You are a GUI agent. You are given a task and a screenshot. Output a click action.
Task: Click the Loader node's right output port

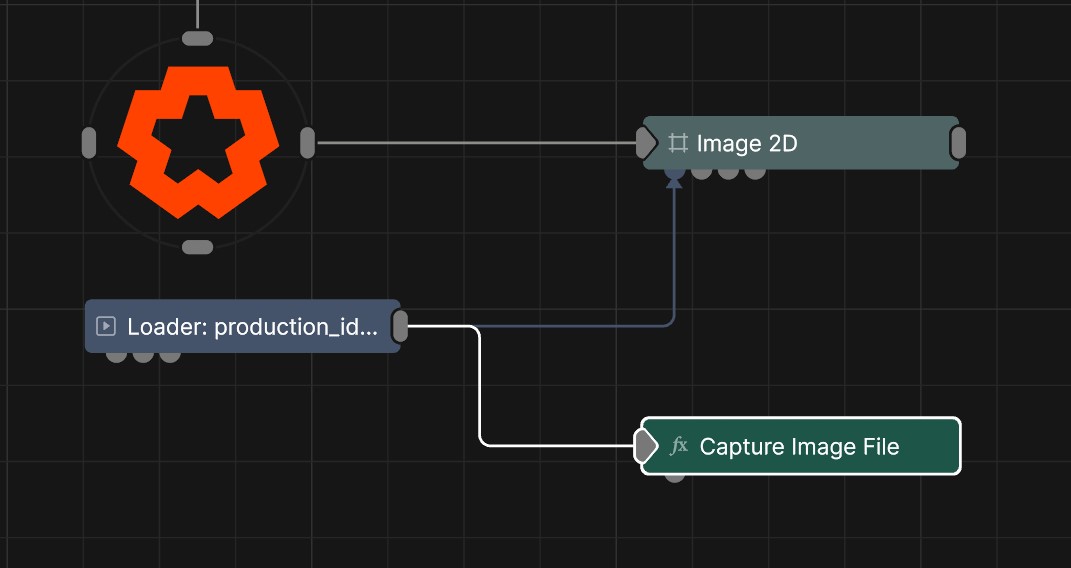coord(400,326)
